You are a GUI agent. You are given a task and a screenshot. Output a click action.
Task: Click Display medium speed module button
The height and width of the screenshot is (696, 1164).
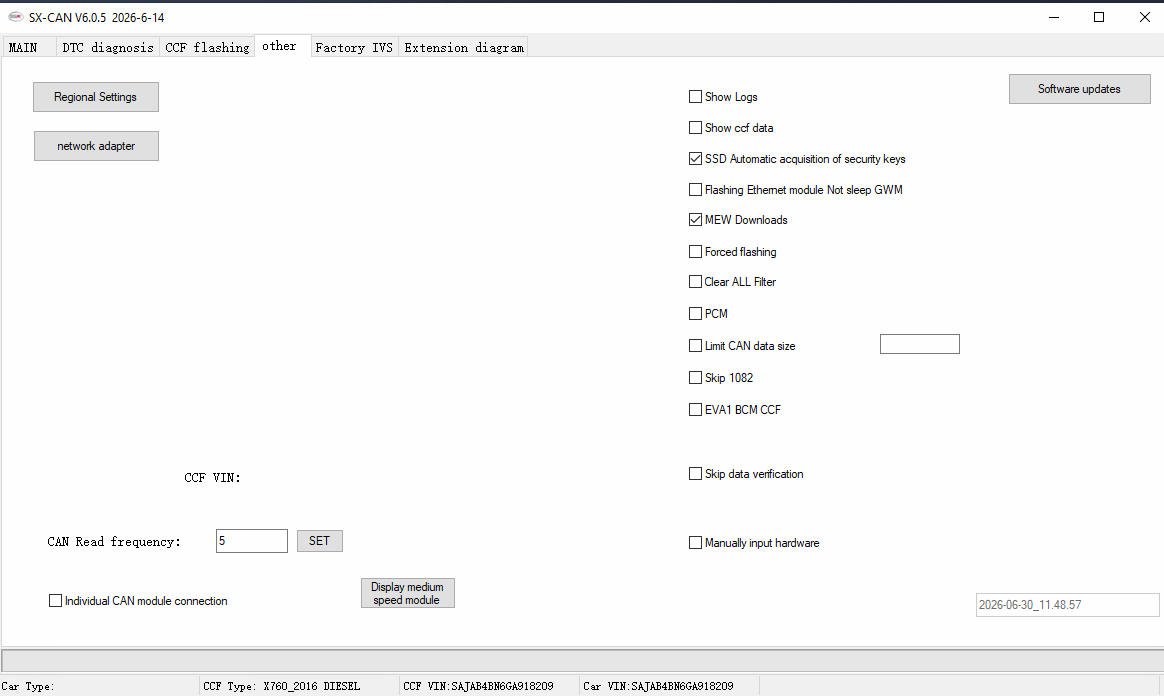tap(408, 593)
